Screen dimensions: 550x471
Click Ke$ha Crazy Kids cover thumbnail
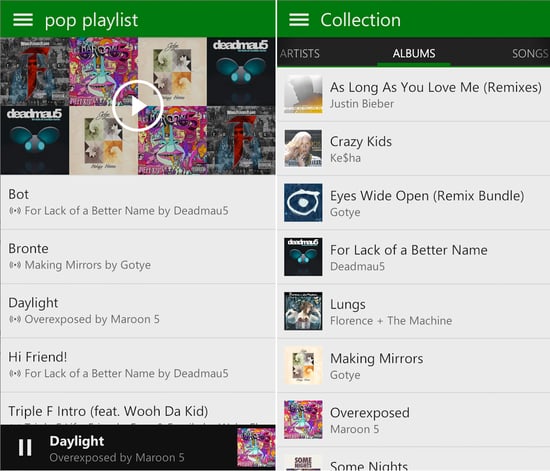point(303,148)
